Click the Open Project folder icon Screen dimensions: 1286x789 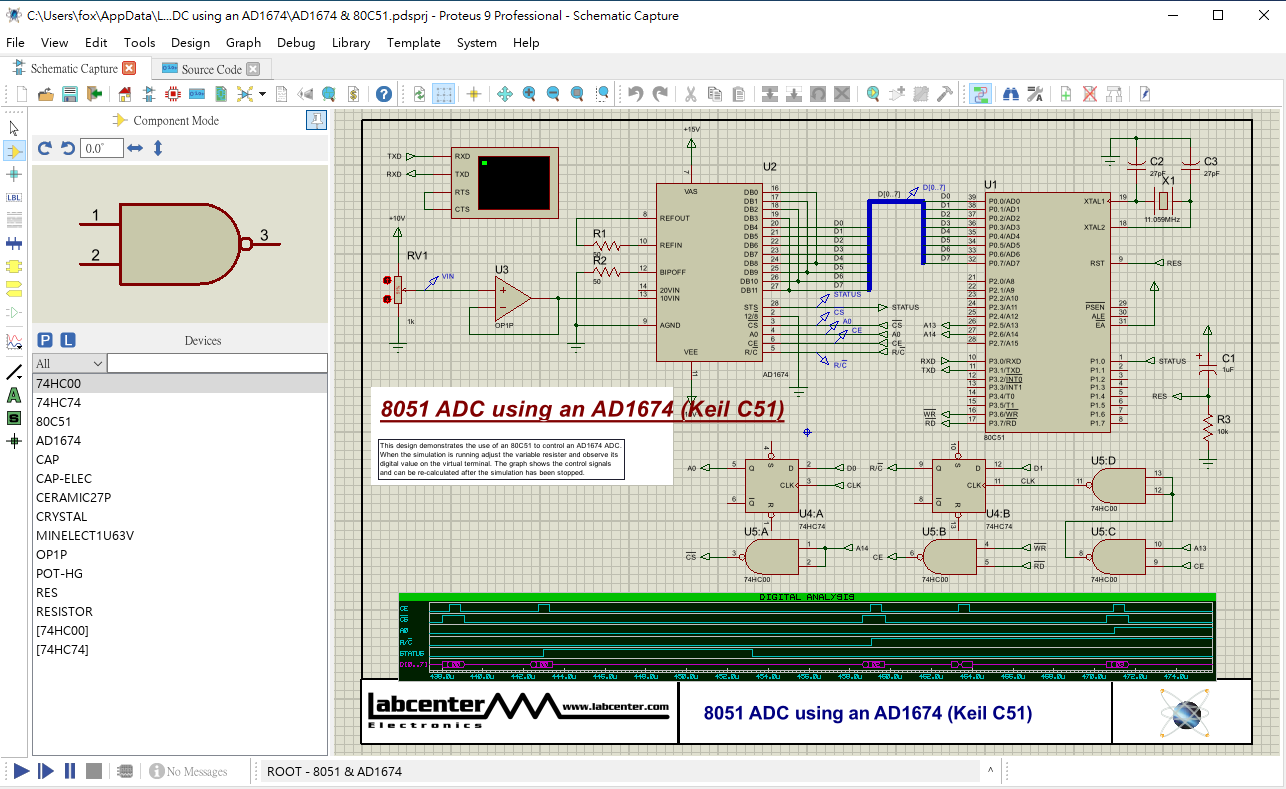[45, 94]
